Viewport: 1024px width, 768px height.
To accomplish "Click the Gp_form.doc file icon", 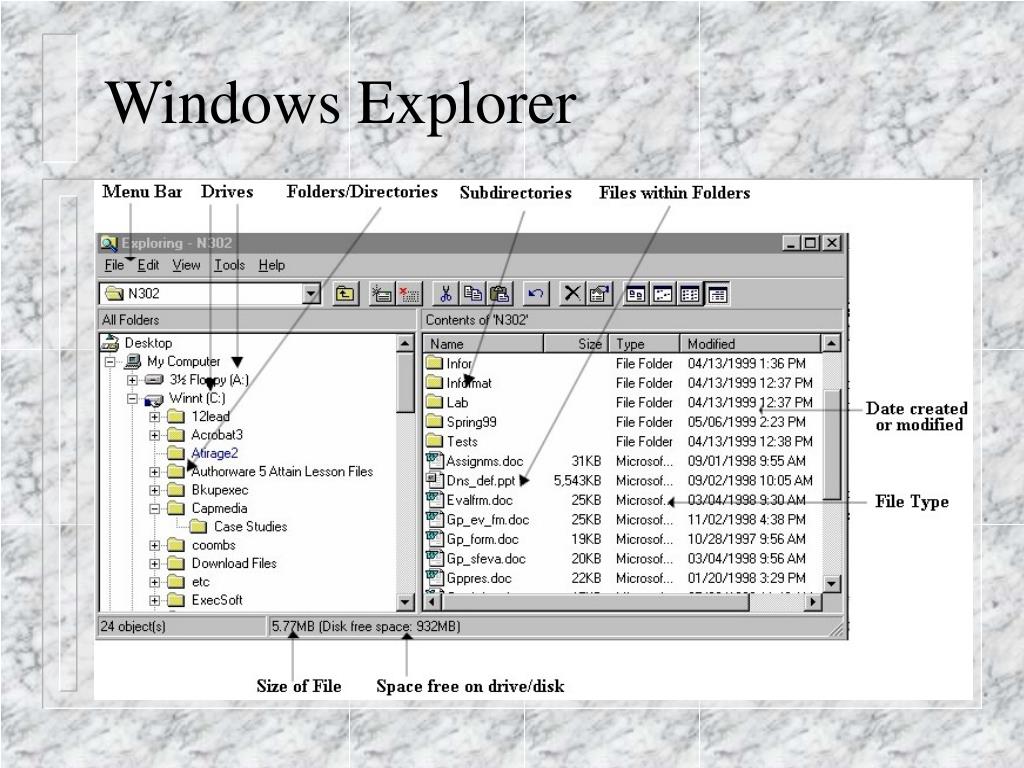I will (434, 539).
